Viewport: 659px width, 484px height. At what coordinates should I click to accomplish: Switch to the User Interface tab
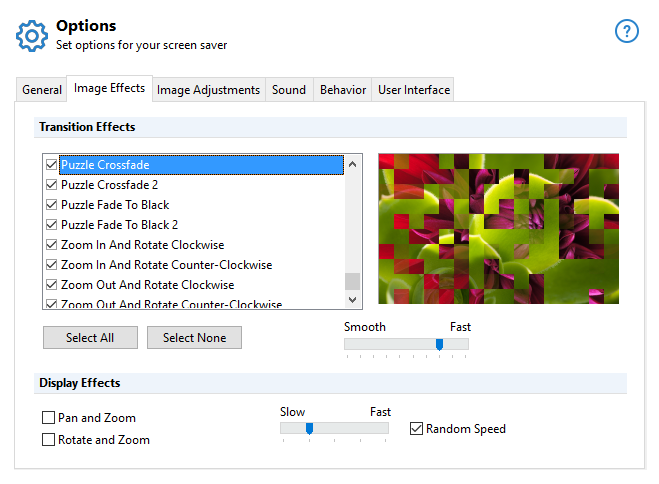click(x=414, y=90)
